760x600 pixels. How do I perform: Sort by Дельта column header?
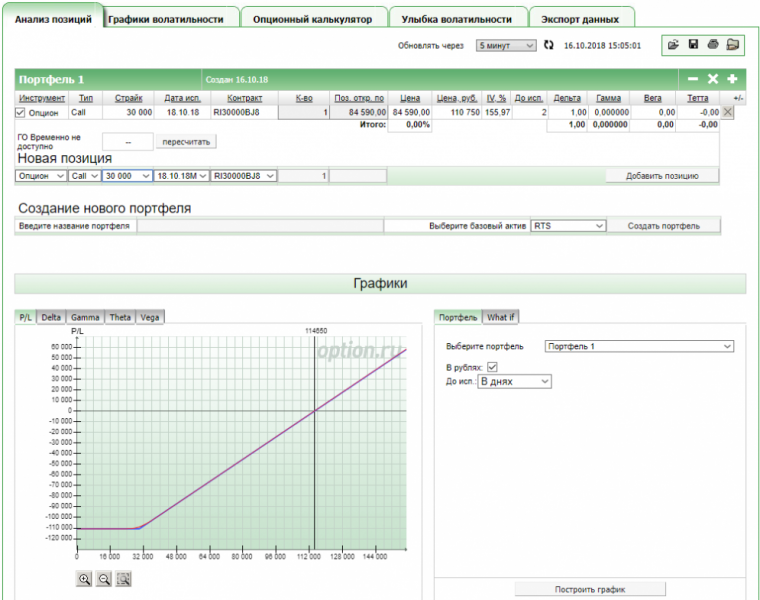click(567, 98)
